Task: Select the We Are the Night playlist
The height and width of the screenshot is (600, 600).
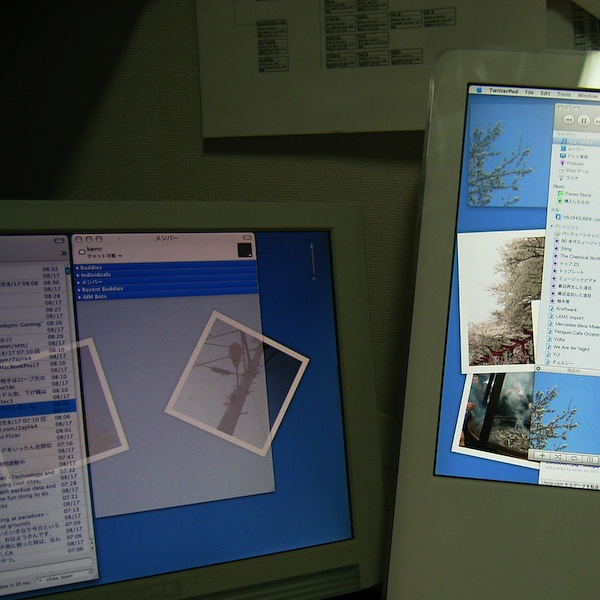Action: click(568, 348)
